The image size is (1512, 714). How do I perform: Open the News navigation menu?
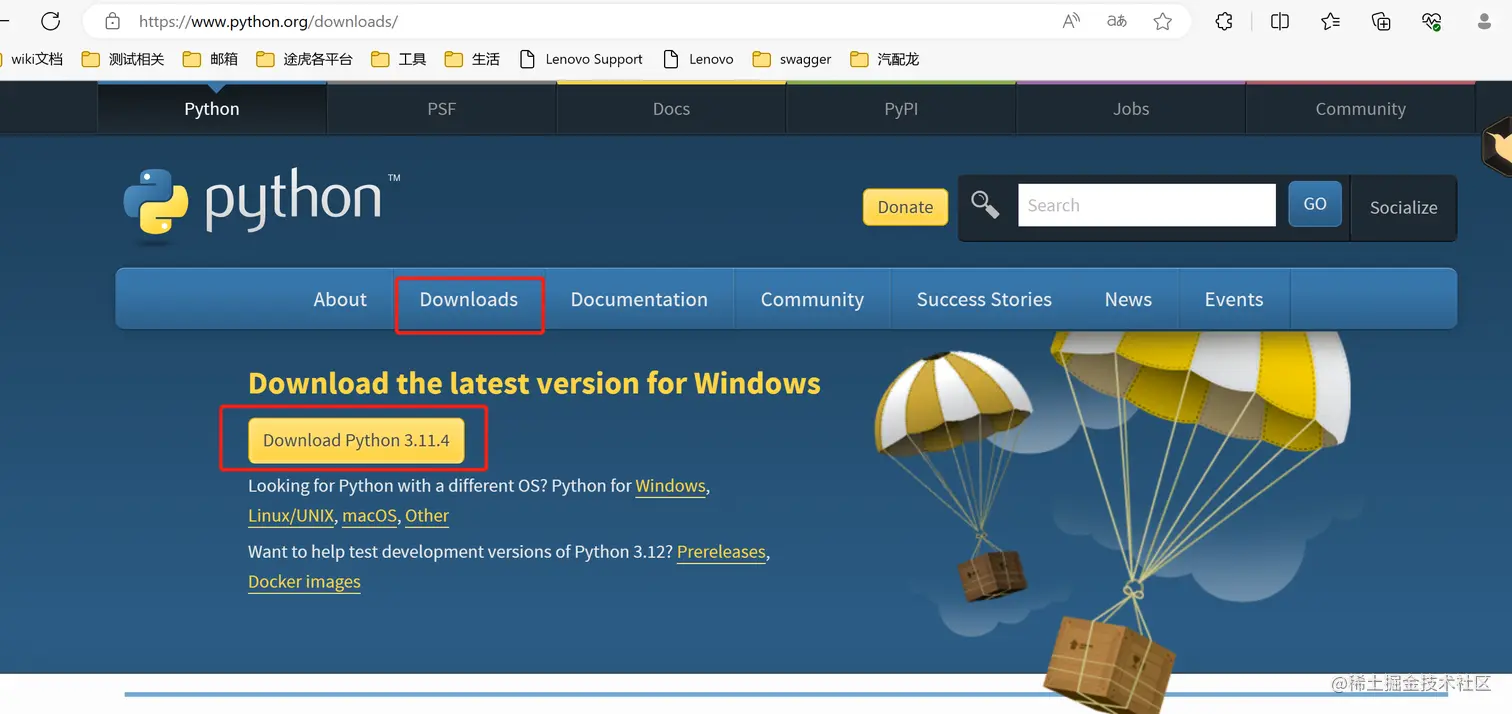click(1128, 299)
